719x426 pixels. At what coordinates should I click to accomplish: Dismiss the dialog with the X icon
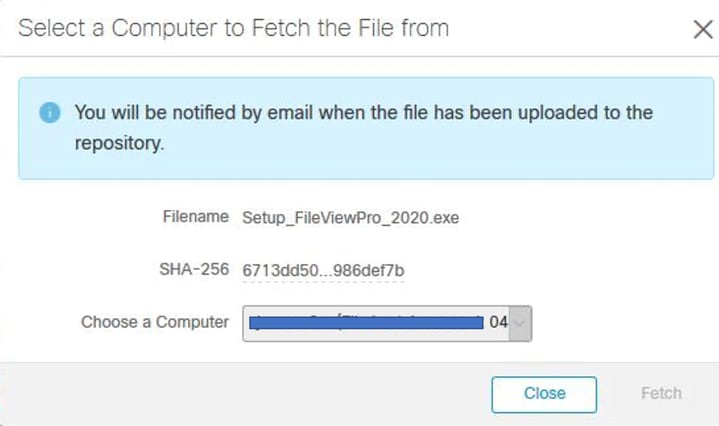click(x=702, y=30)
